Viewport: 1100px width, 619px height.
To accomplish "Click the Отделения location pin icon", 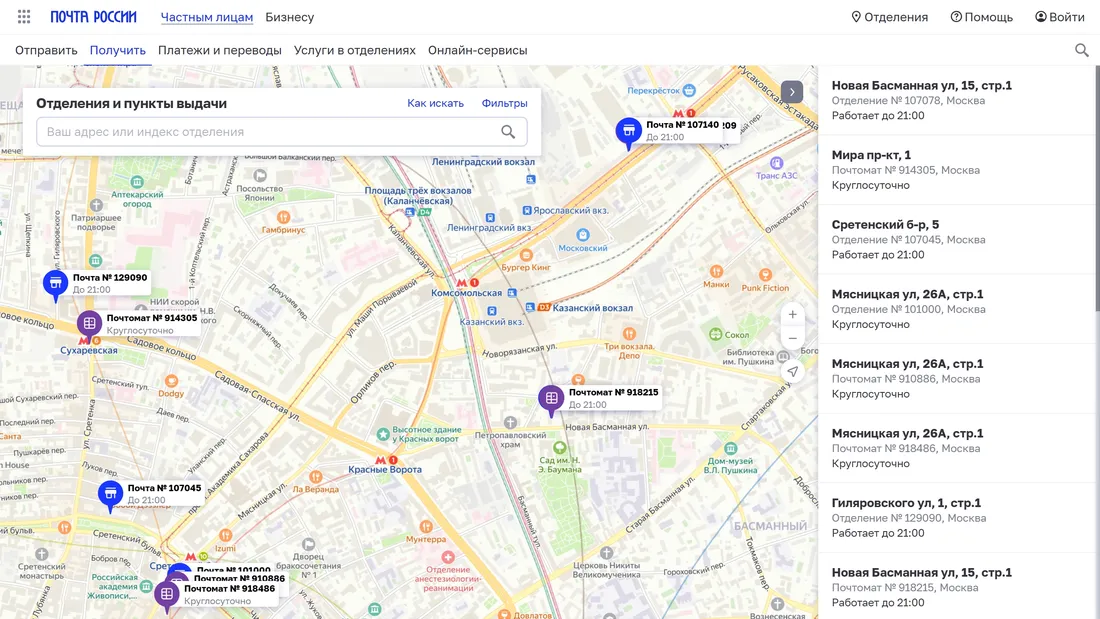I will (x=857, y=16).
